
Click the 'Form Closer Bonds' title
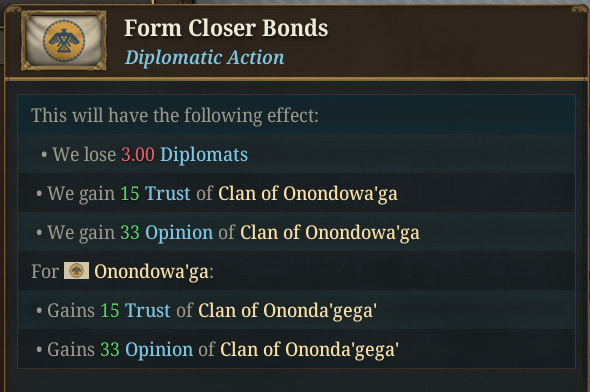coord(226,28)
